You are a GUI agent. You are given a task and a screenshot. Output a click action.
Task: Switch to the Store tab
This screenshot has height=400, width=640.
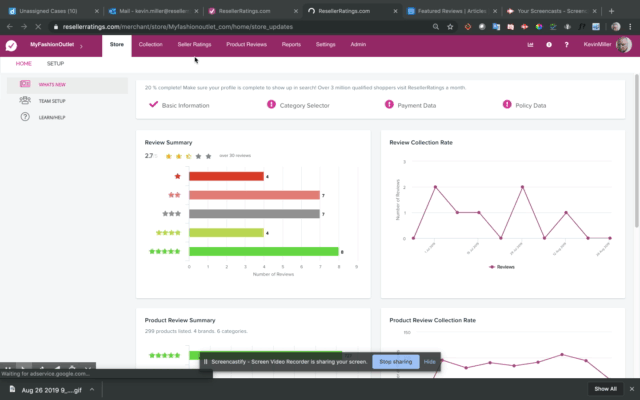coord(117,45)
